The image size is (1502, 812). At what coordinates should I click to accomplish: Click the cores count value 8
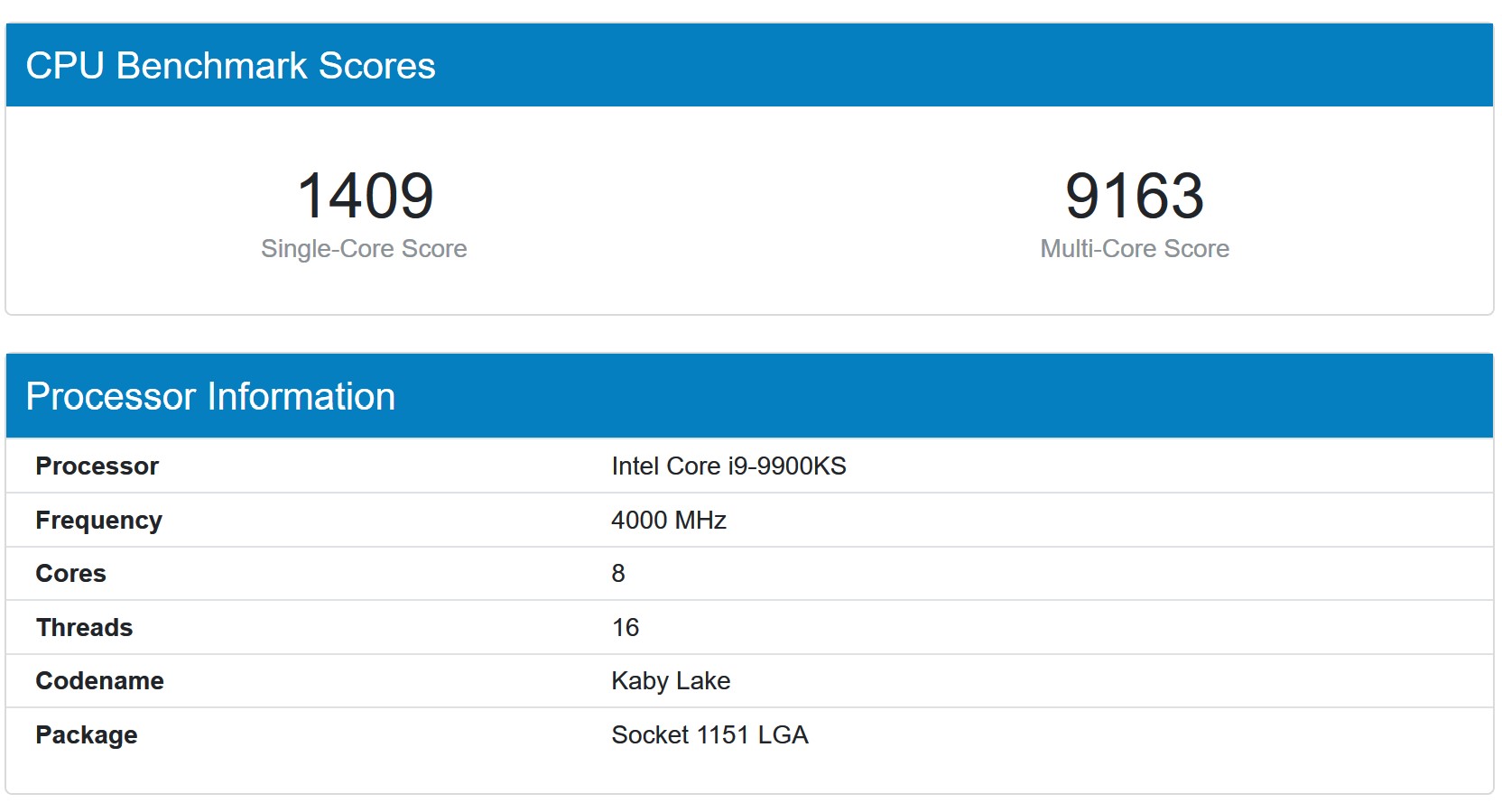(x=617, y=574)
